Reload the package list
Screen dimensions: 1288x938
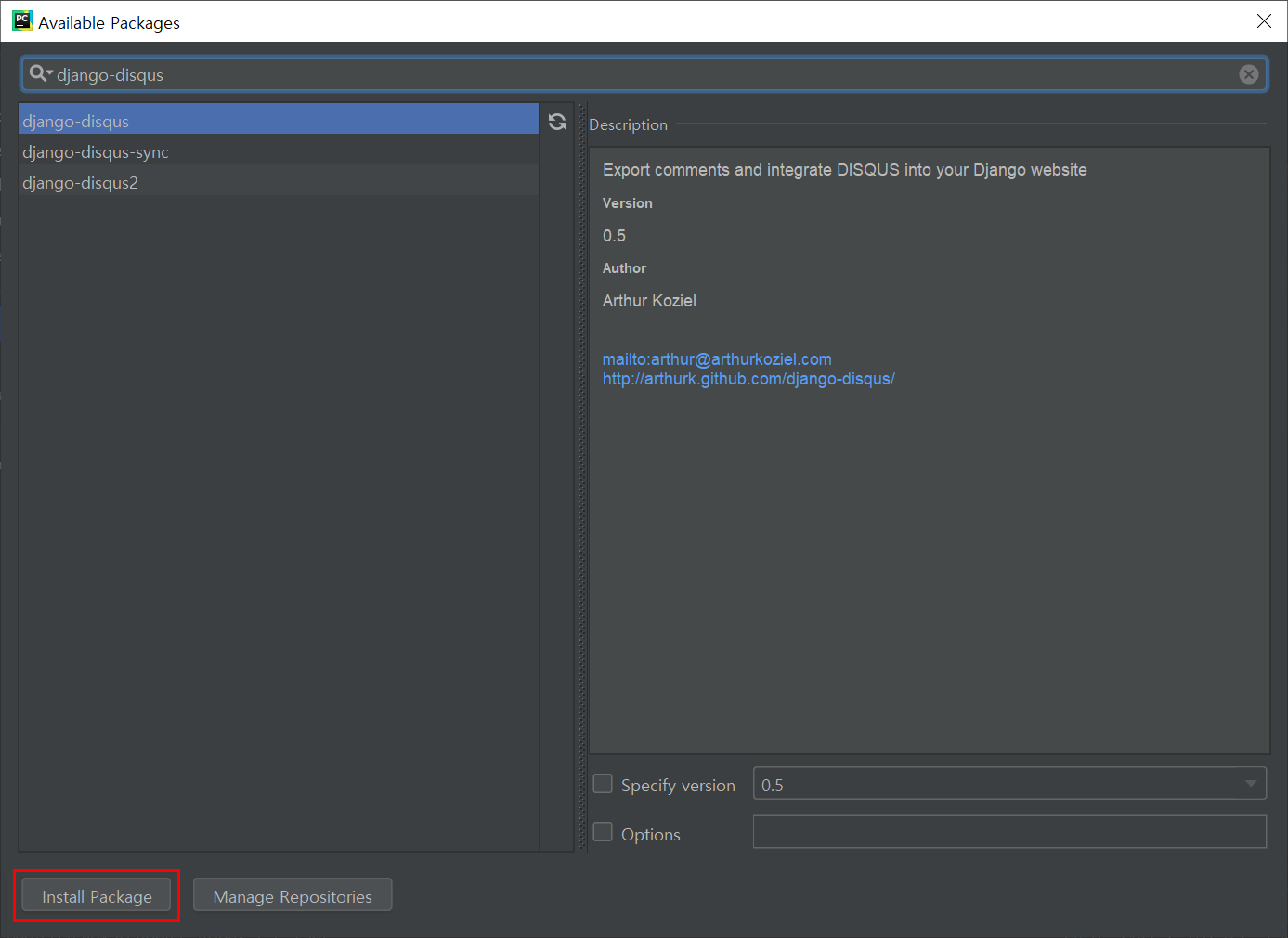point(557,122)
